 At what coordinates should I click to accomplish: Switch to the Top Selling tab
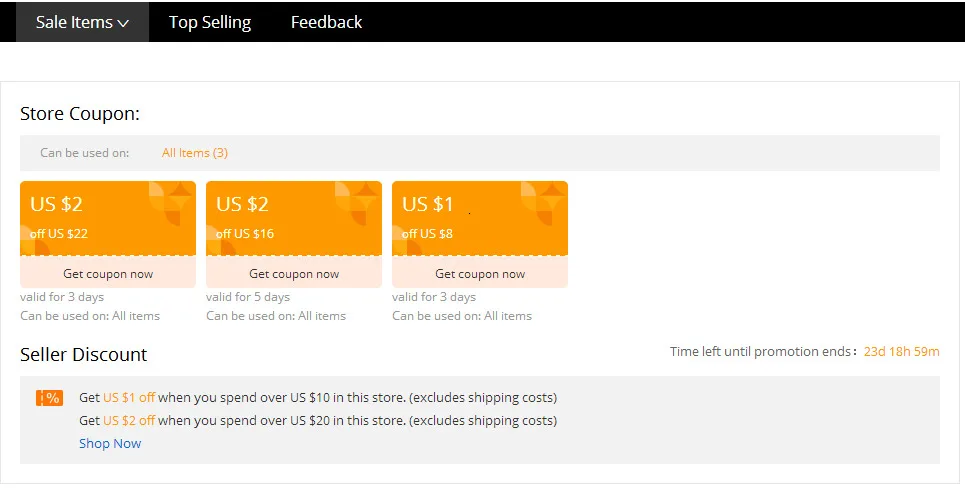pyautogui.click(x=210, y=22)
